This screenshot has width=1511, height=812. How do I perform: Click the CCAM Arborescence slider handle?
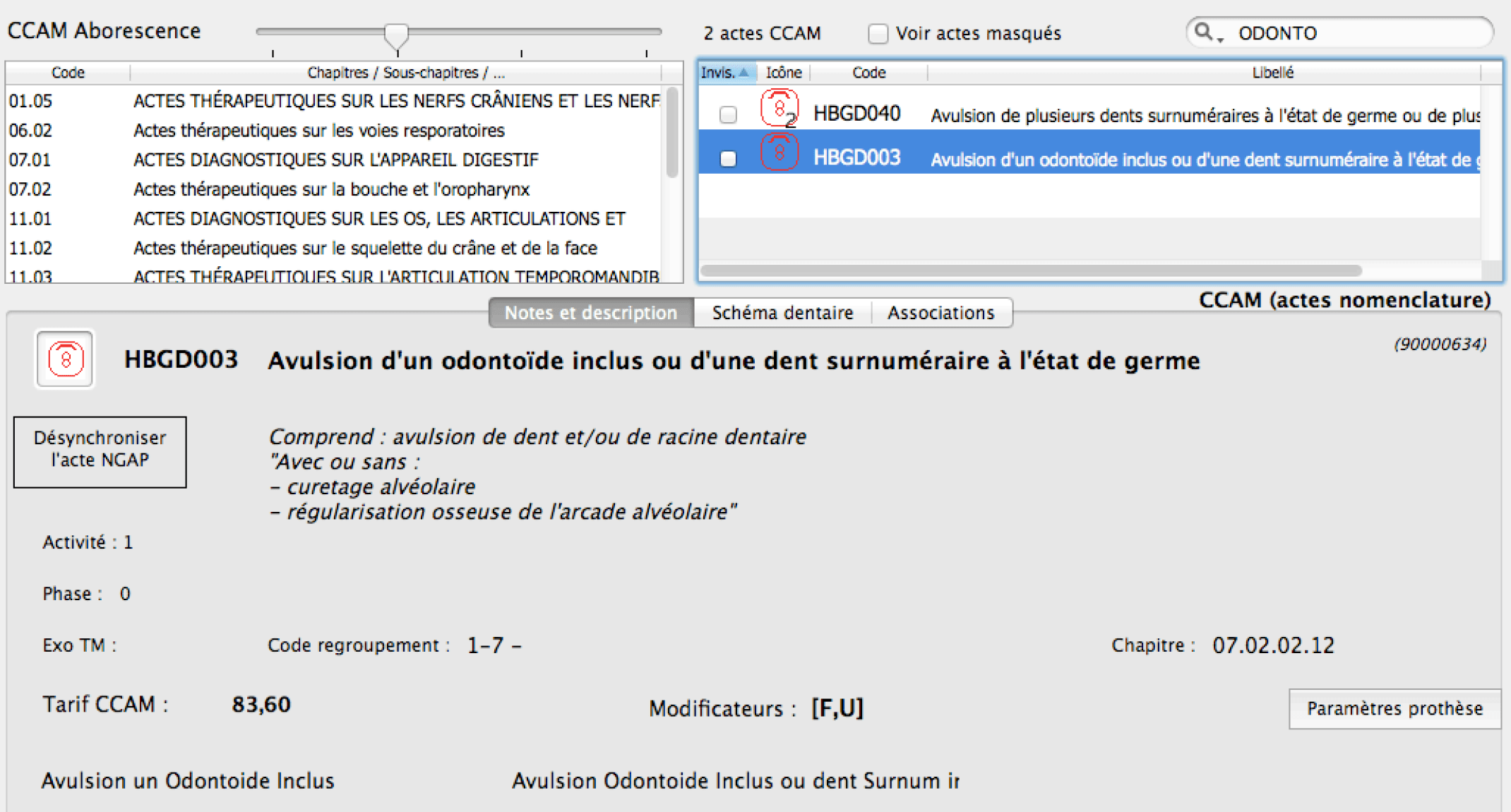coord(397,34)
